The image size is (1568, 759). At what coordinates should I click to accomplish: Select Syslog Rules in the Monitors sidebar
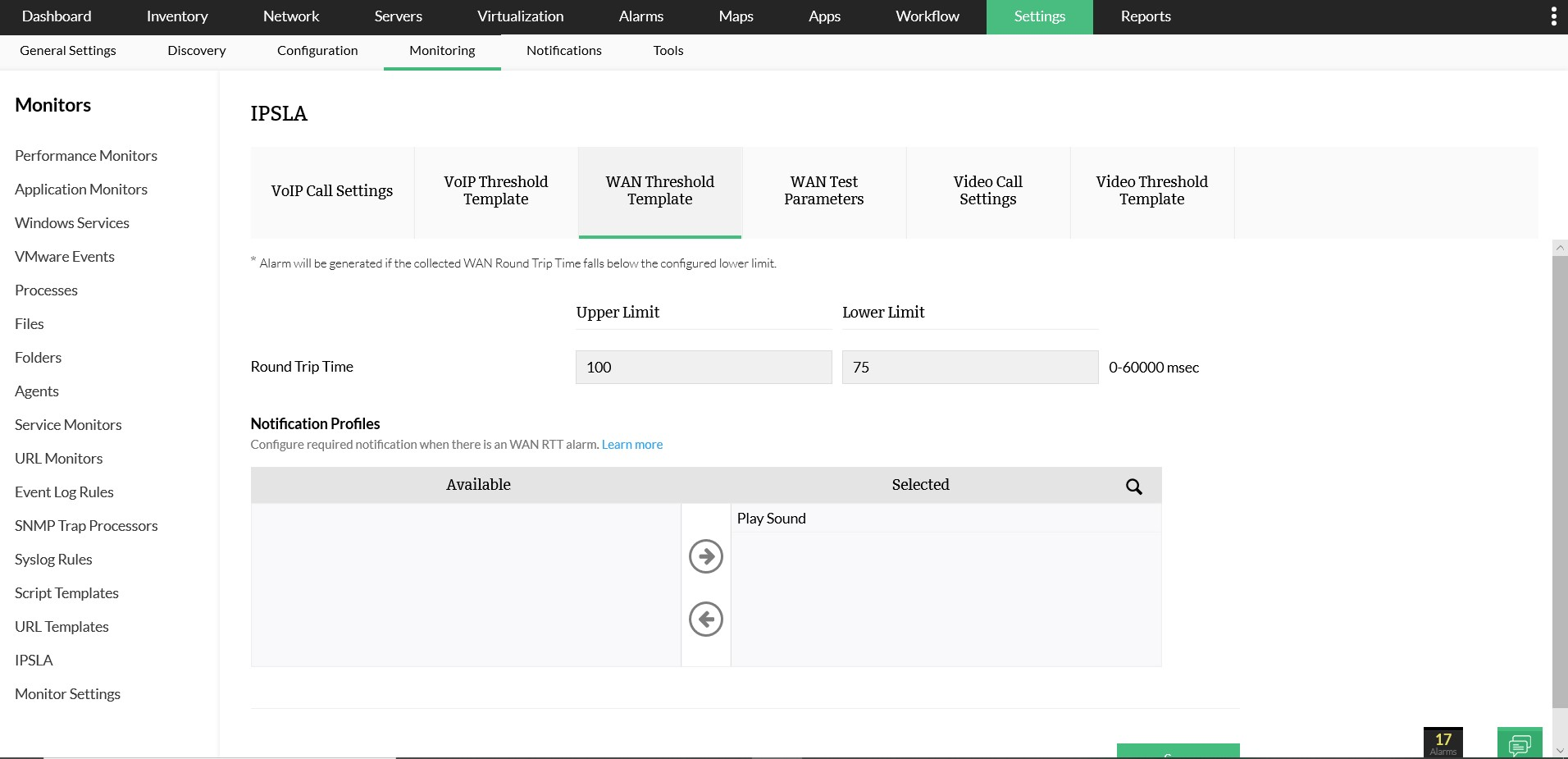pos(52,559)
